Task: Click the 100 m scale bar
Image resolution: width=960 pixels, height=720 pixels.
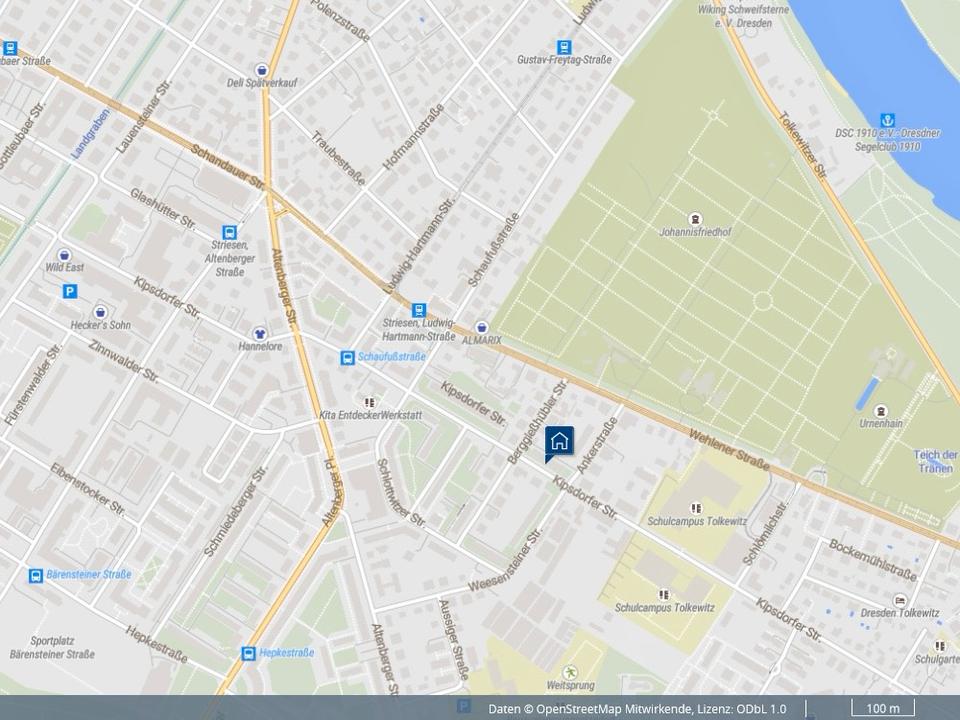Action: pyautogui.click(x=882, y=708)
